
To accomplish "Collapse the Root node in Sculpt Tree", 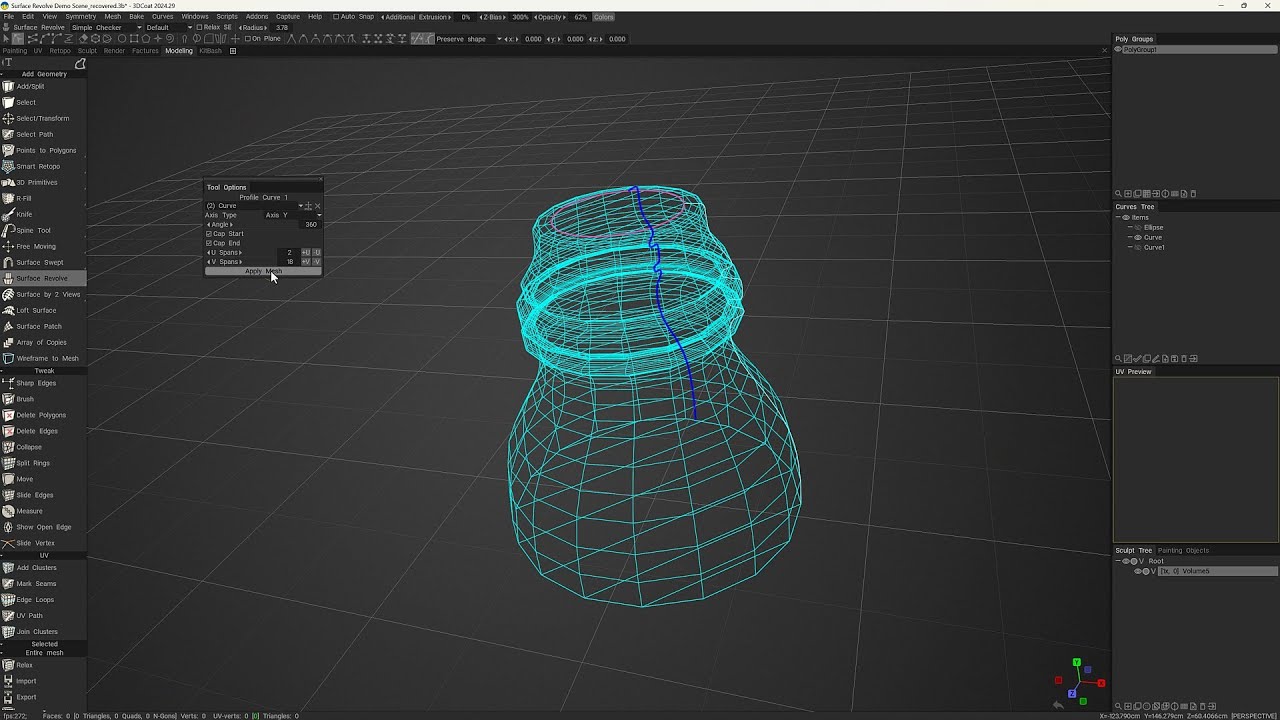I will point(1119,561).
